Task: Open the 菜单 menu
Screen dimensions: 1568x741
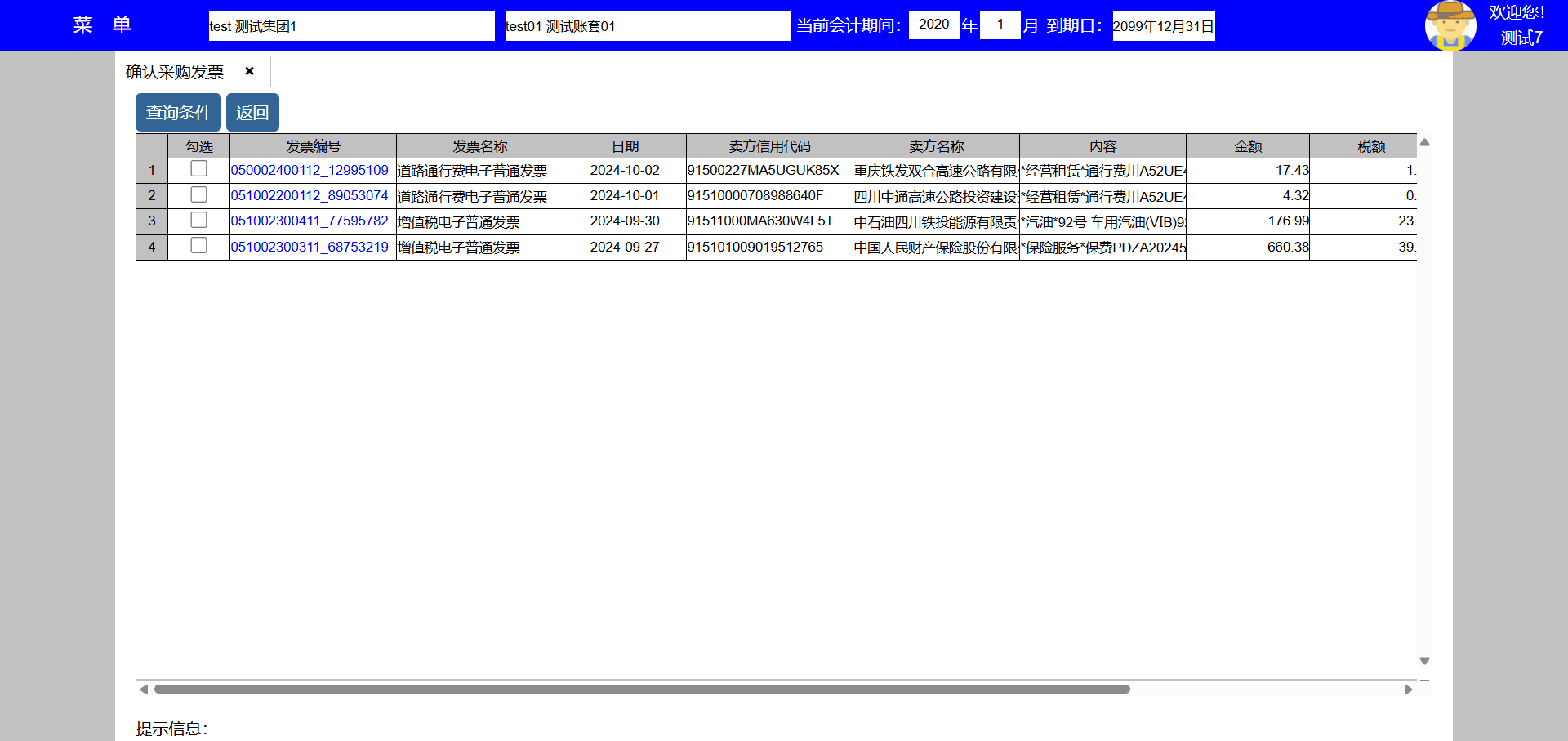Action: 101,25
